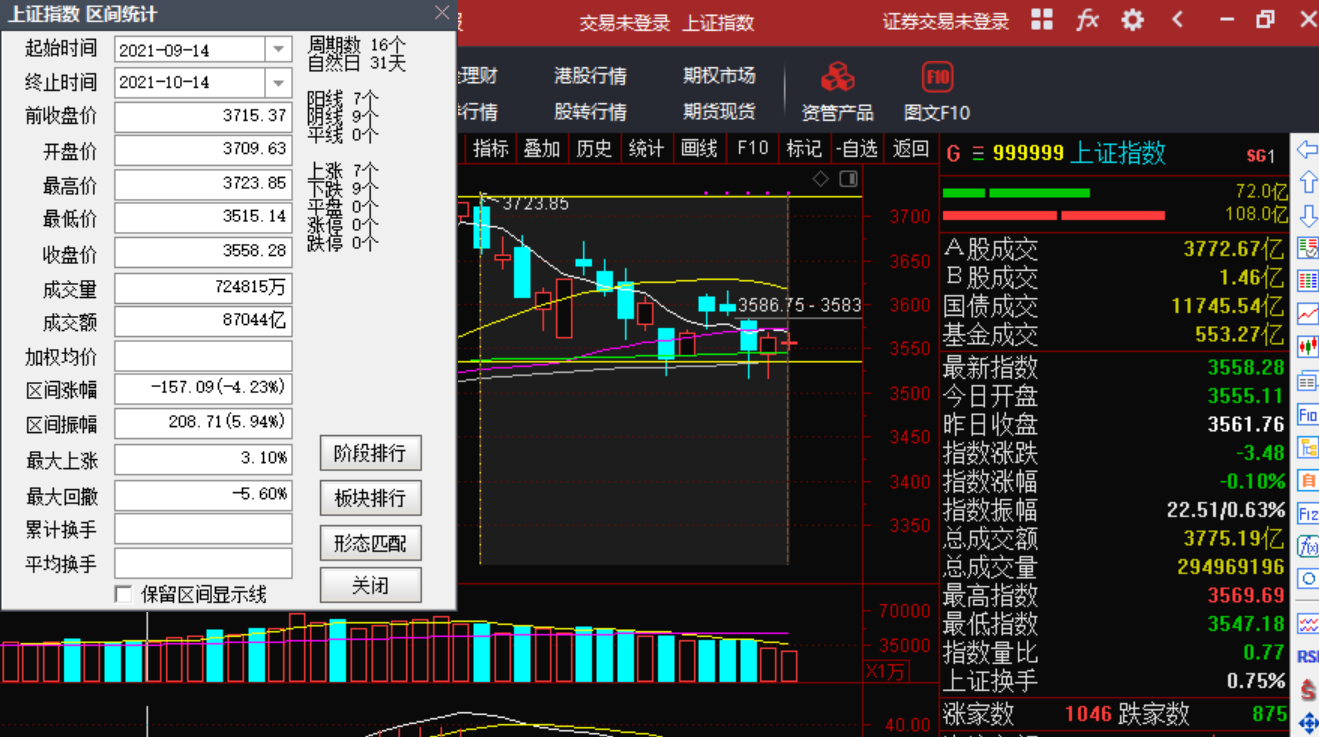1319x737 pixels.
Task: Click the 最大回撤 value field
Action: (203, 495)
